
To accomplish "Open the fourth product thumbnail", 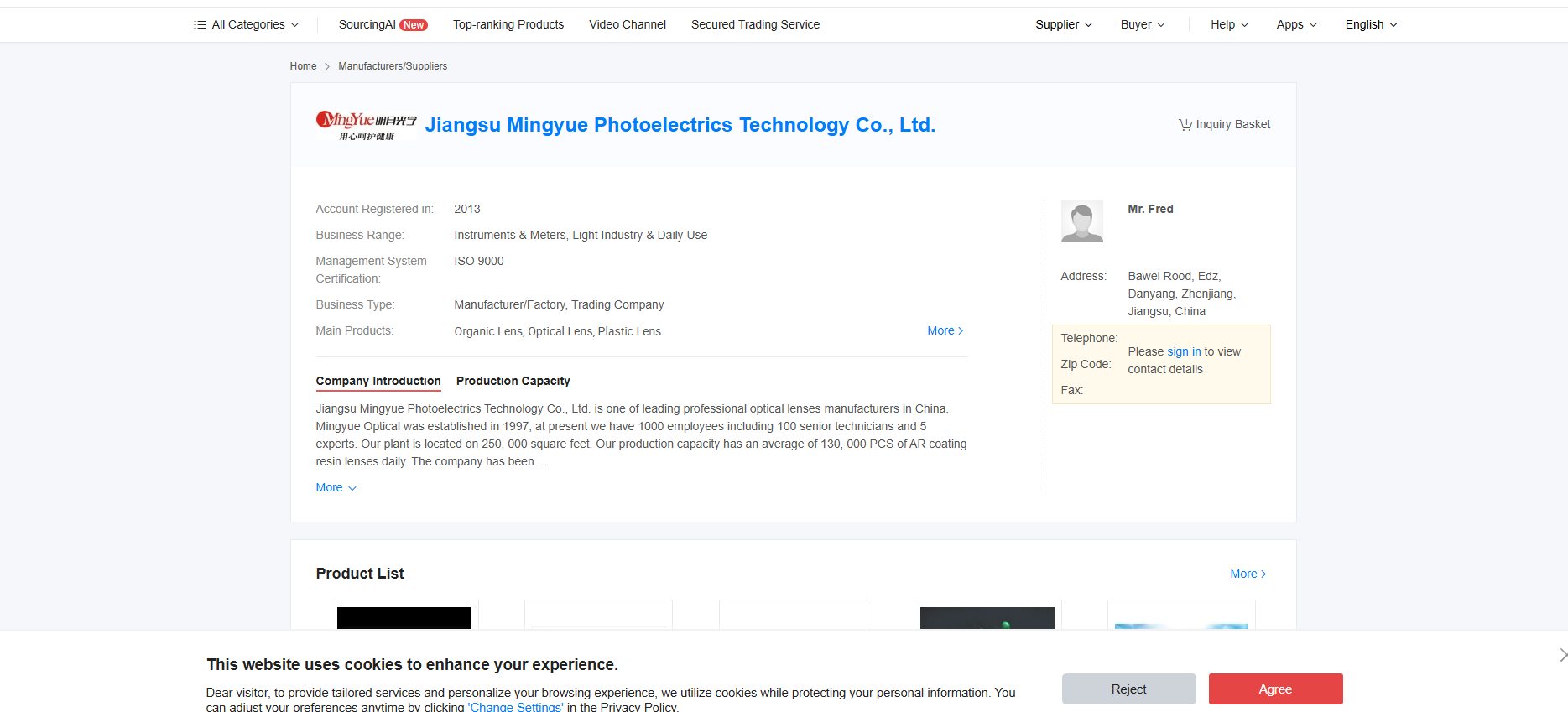I will tap(987, 616).
